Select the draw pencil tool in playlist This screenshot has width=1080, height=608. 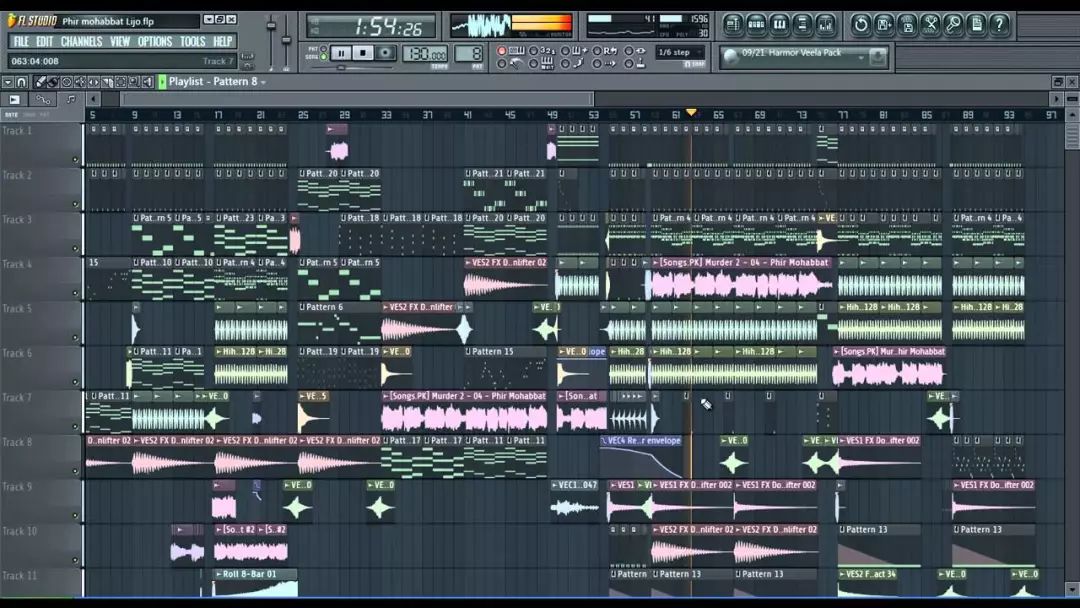pos(40,82)
